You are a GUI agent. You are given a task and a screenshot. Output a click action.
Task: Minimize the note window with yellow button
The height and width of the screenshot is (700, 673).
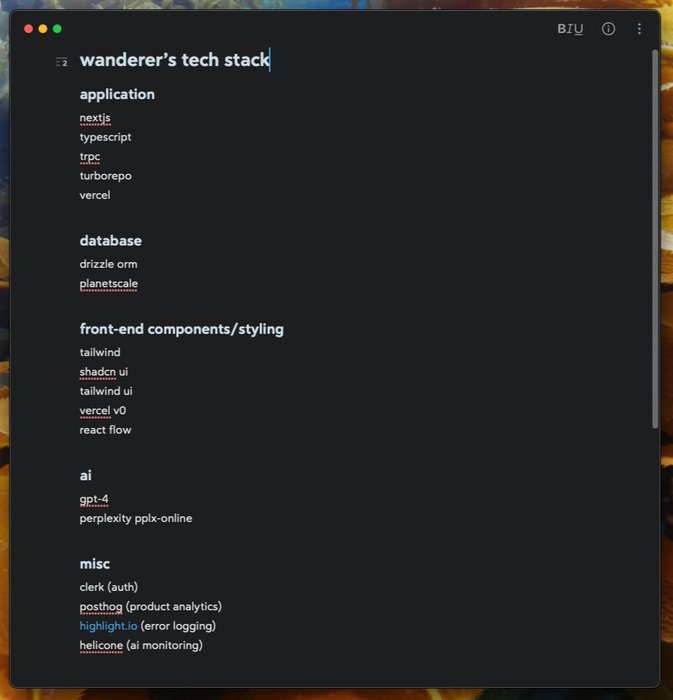(43, 29)
